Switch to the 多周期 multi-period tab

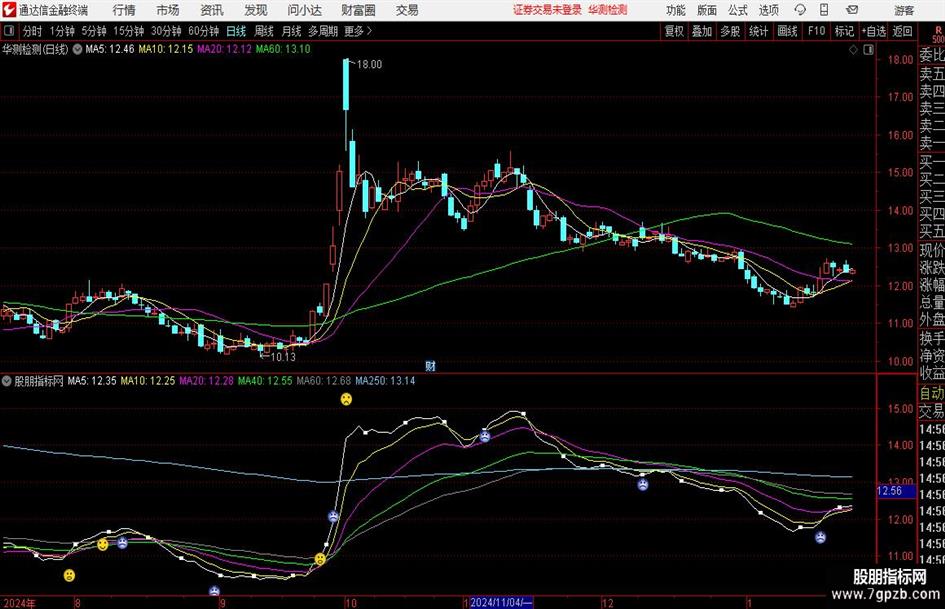click(x=323, y=31)
